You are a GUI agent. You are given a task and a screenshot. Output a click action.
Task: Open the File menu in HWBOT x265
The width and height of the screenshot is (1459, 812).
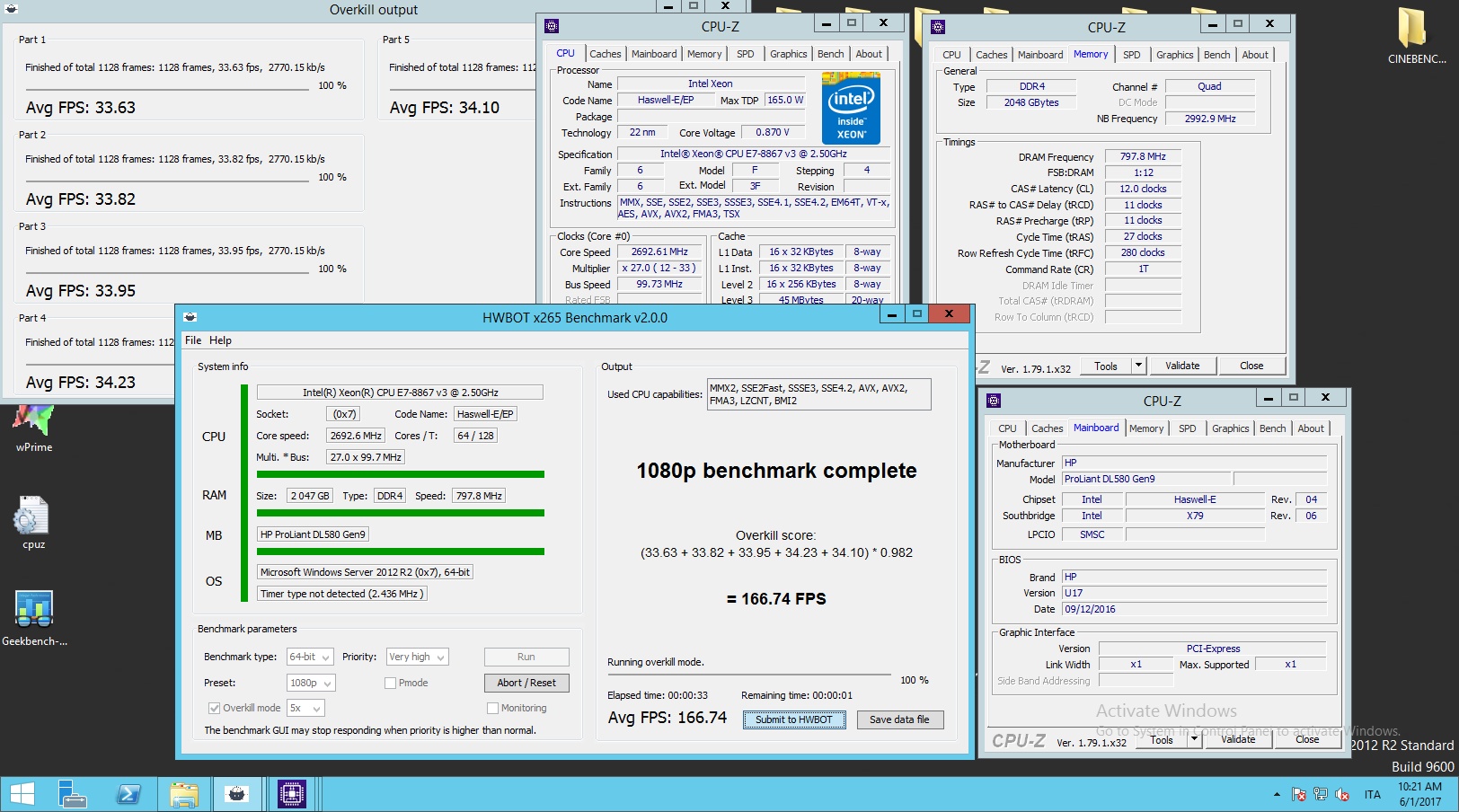click(193, 340)
